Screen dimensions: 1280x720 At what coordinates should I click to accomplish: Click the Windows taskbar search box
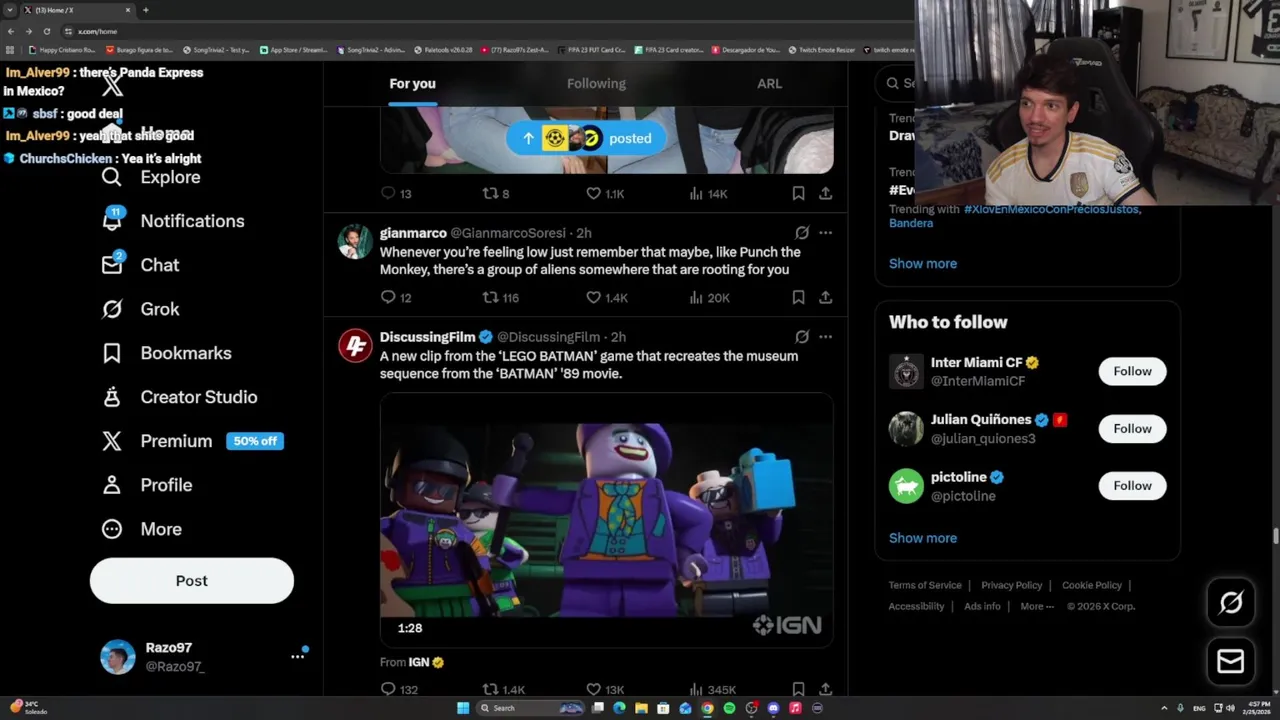[530, 708]
